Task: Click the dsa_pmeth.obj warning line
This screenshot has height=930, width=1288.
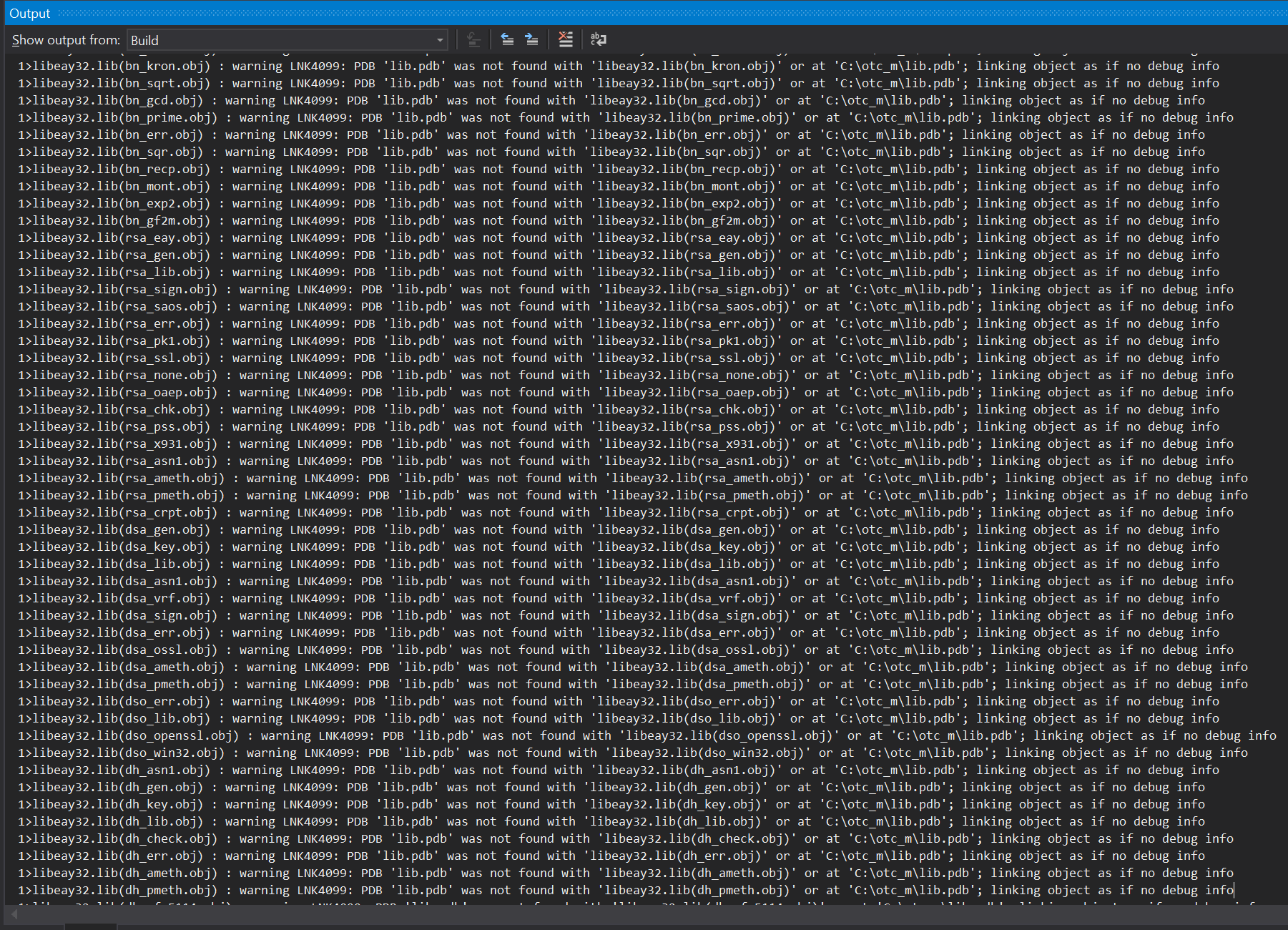Action: 633,684
